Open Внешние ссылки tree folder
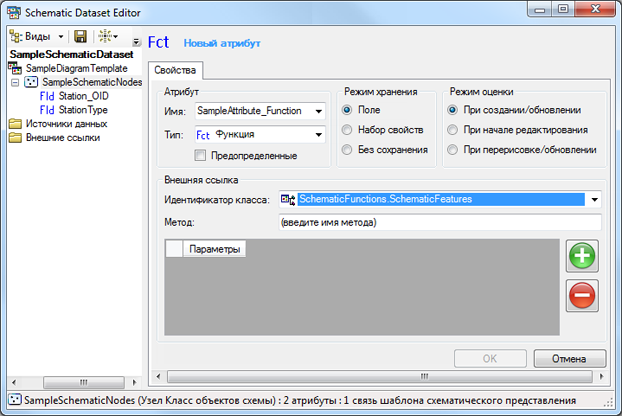The image size is (622, 416). click(x=63, y=138)
